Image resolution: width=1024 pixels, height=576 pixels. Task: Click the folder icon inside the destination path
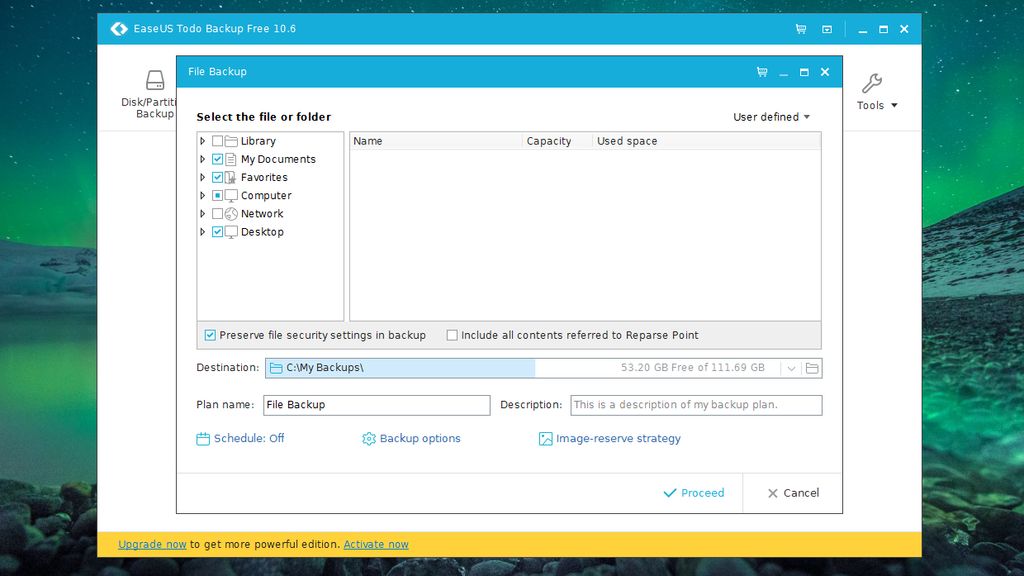275,367
